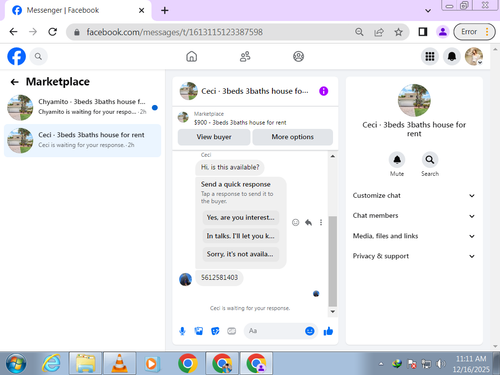
Task: Open the Chrome Error menu button
Action: [x=474, y=32]
